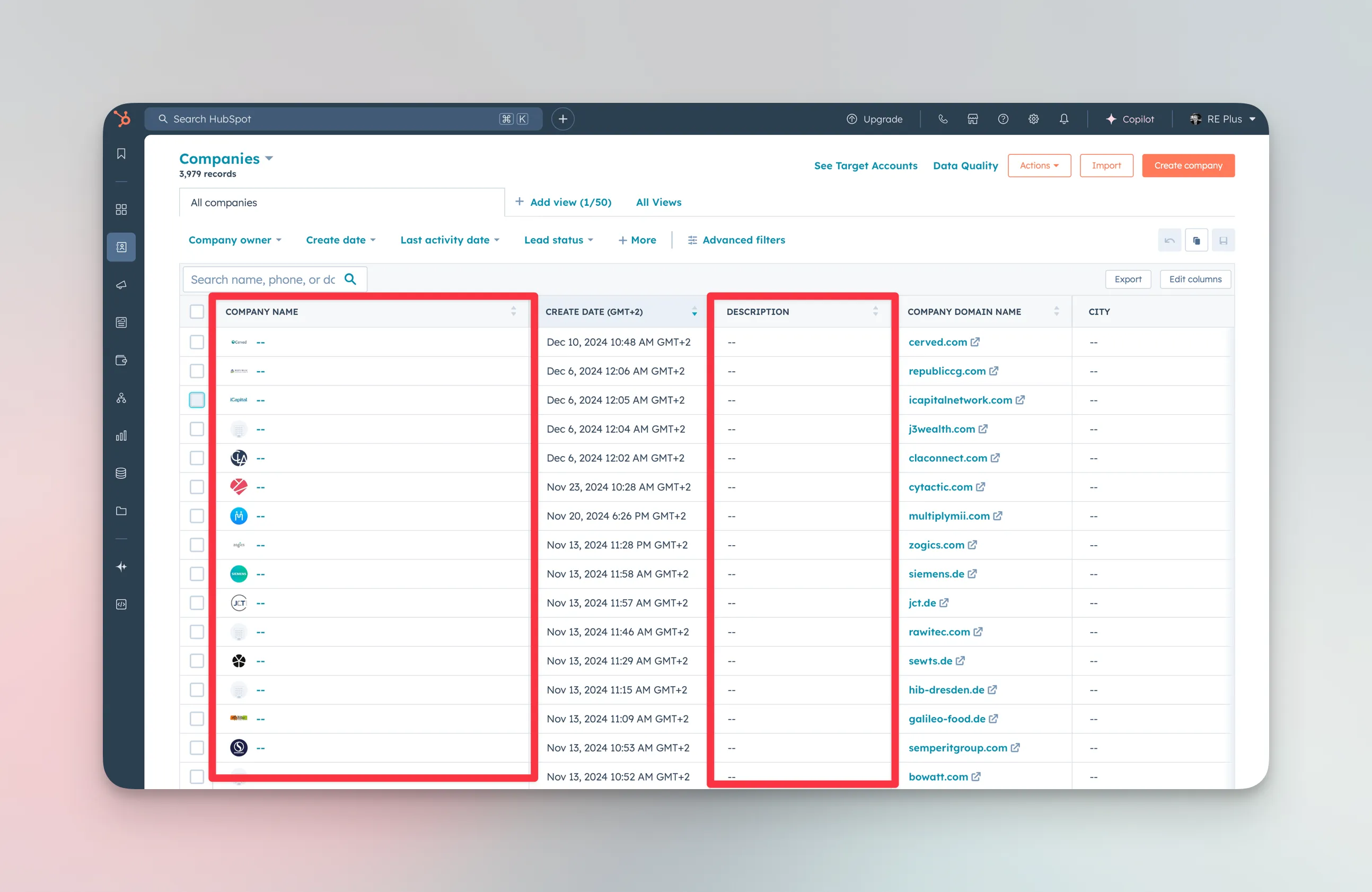Screen dimensions: 1372x892
Task: Open the Settings gear icon
Action: [x=1034, y=119]
